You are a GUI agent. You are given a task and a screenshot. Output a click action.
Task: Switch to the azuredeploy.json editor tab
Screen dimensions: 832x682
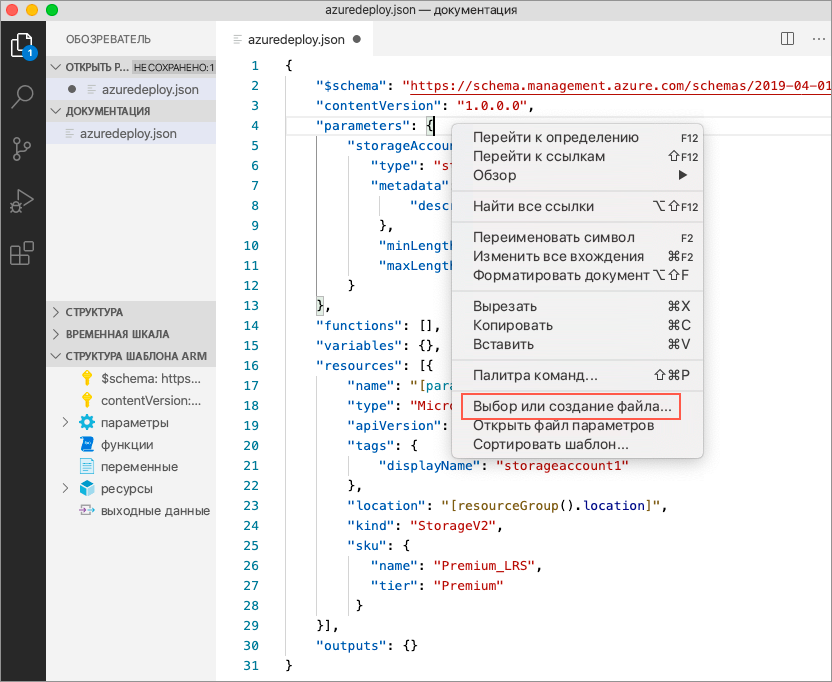[296, 39]
